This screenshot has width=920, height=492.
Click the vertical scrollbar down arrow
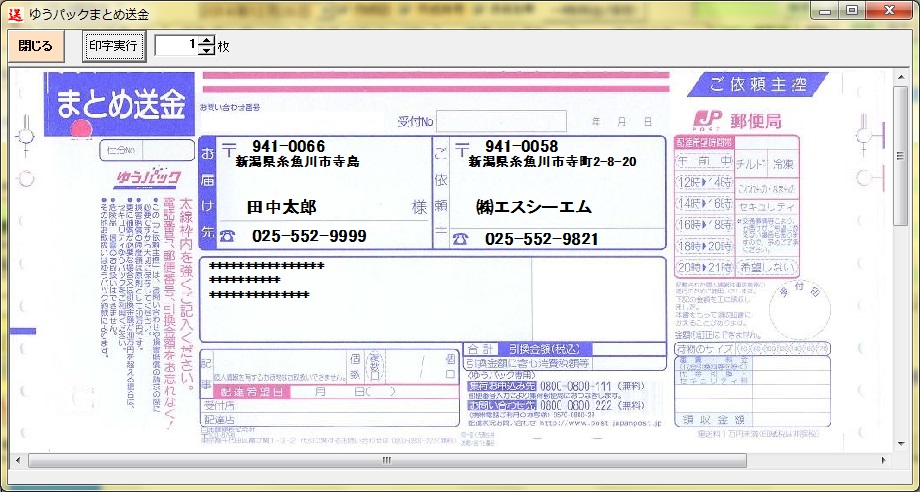coord(901,444)
